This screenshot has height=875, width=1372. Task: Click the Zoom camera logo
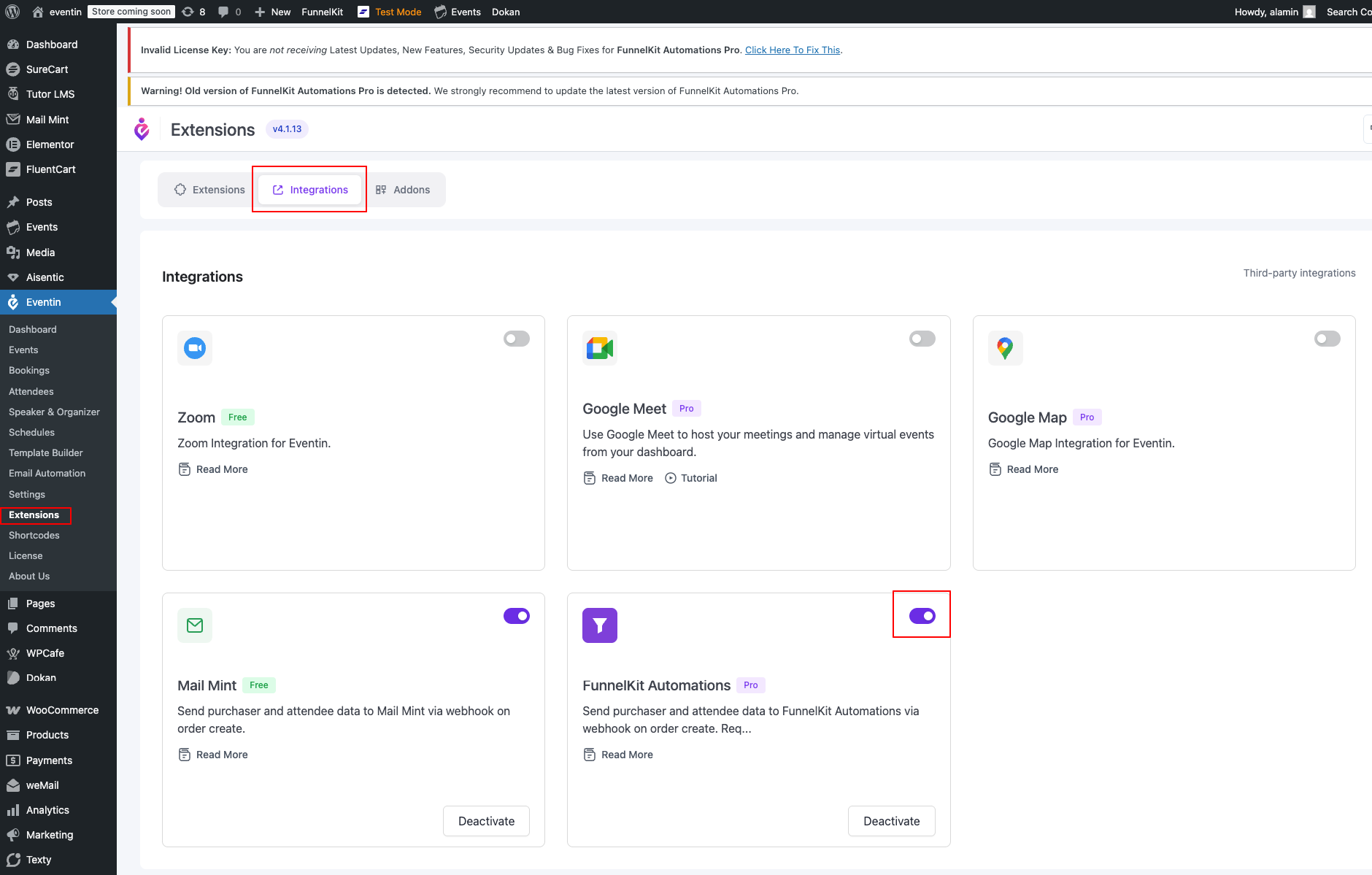click(x=195, y=348)
